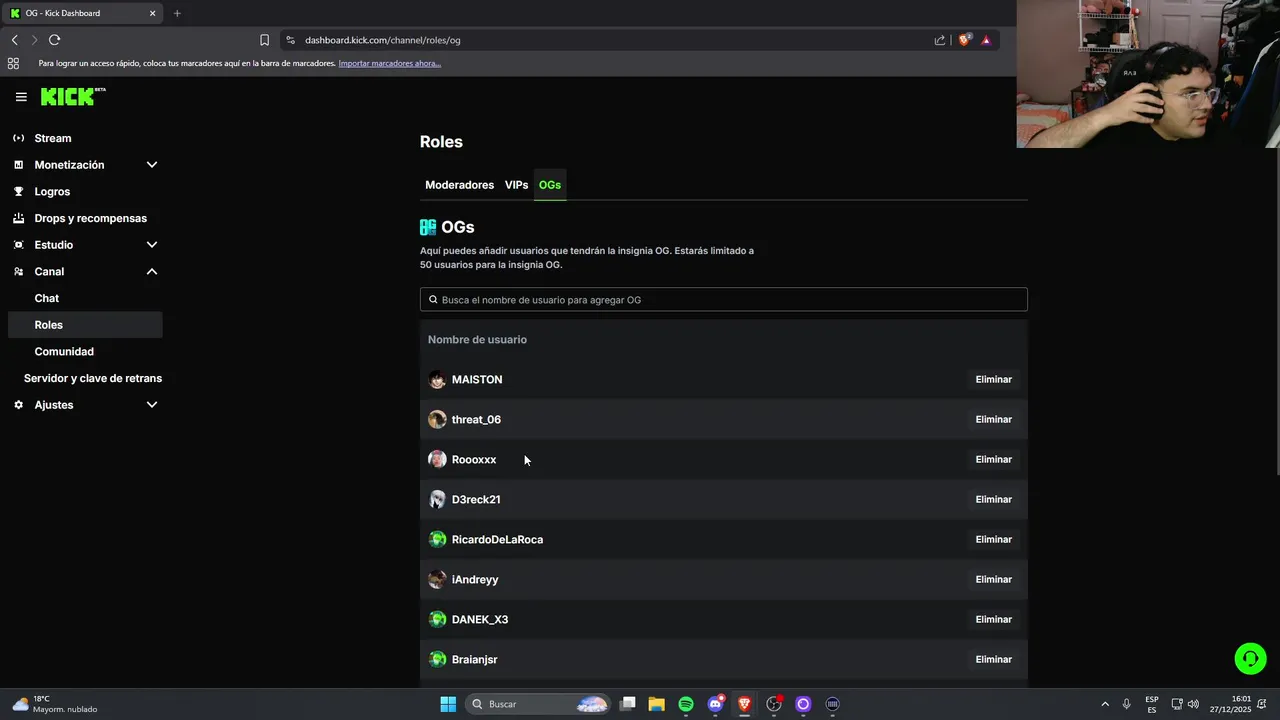Open Spotify from the taskbar
Screen dimensions: 1280x720
point(686,704)
